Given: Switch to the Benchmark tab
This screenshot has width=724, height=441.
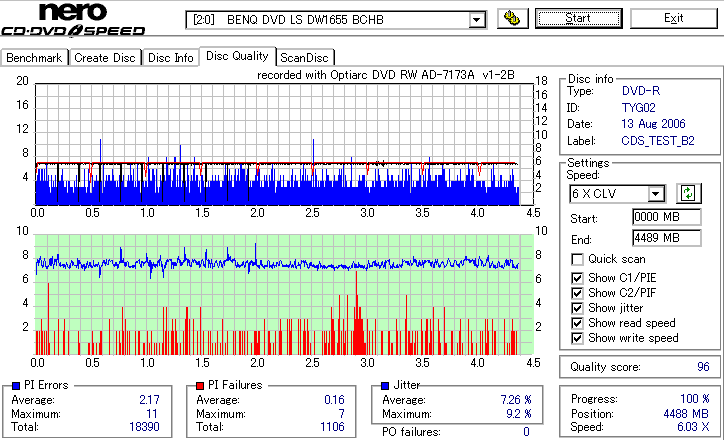Looking at the screenshot, I should [34, 58].
